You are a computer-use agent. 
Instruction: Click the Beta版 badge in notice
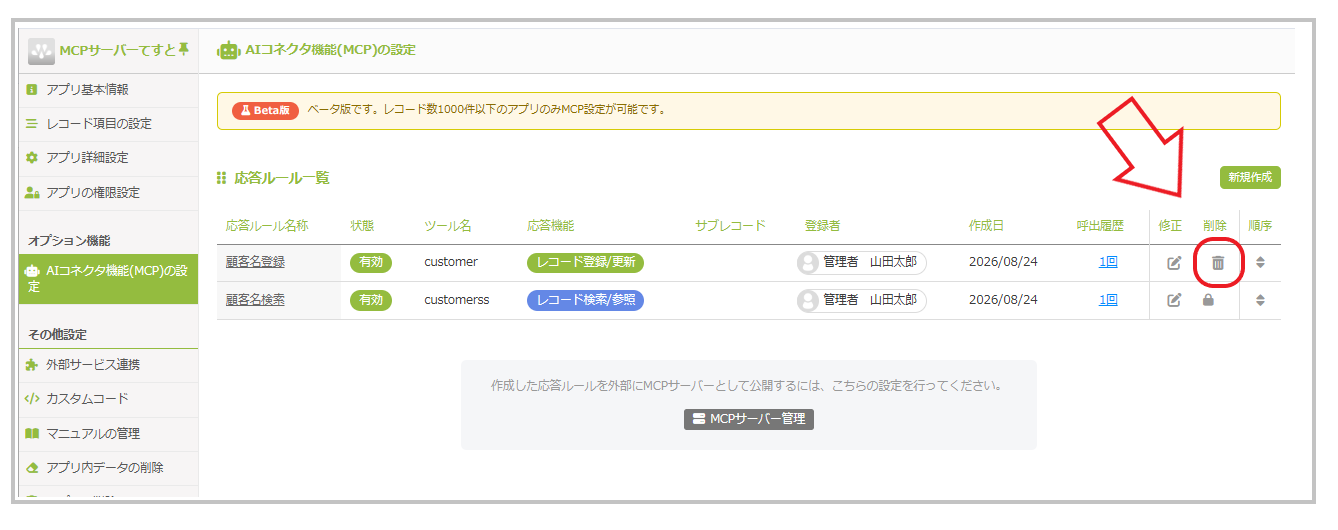265,110
